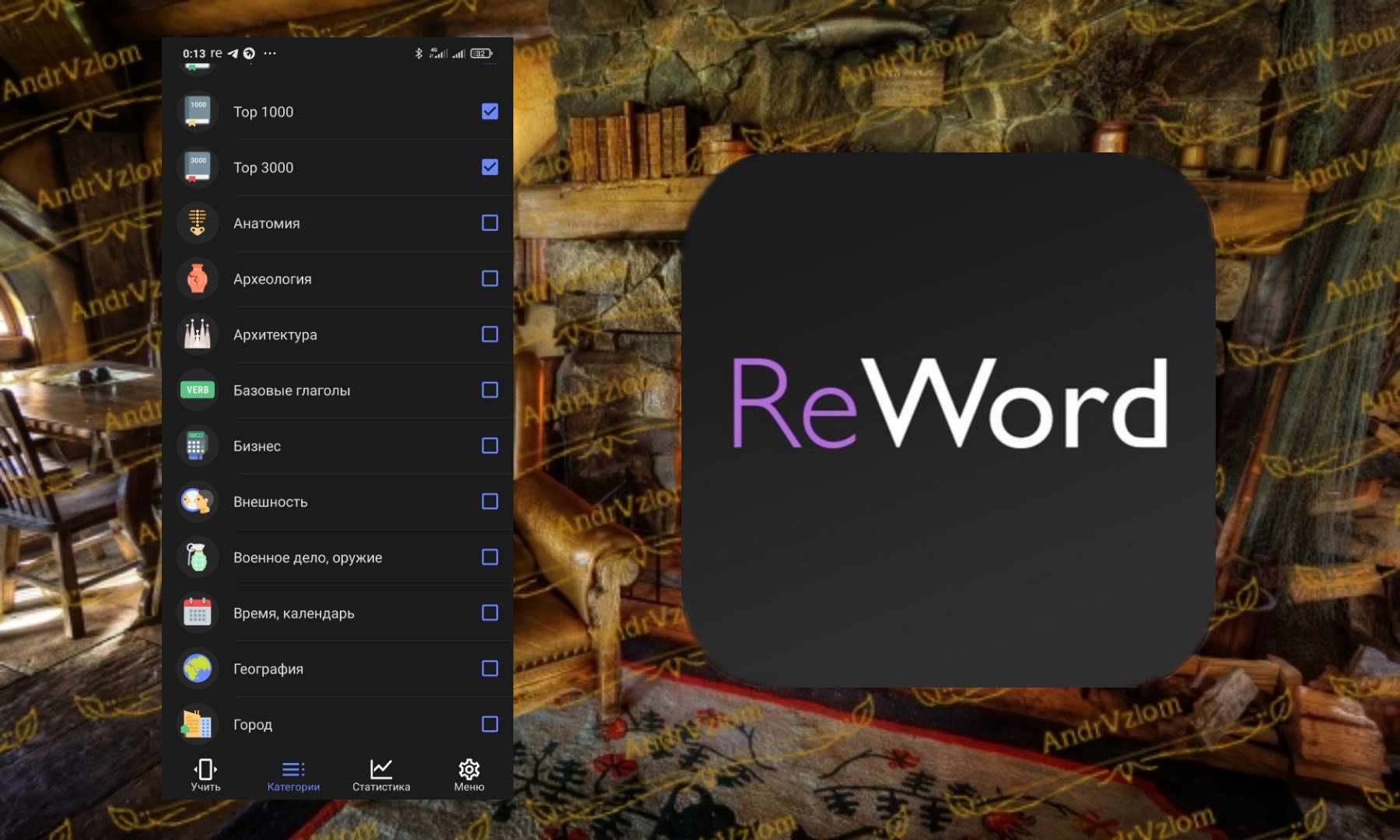This screenshot has height=840, width=1400.
Task: Open the Top 1000 category label
Action: (264, 112)
